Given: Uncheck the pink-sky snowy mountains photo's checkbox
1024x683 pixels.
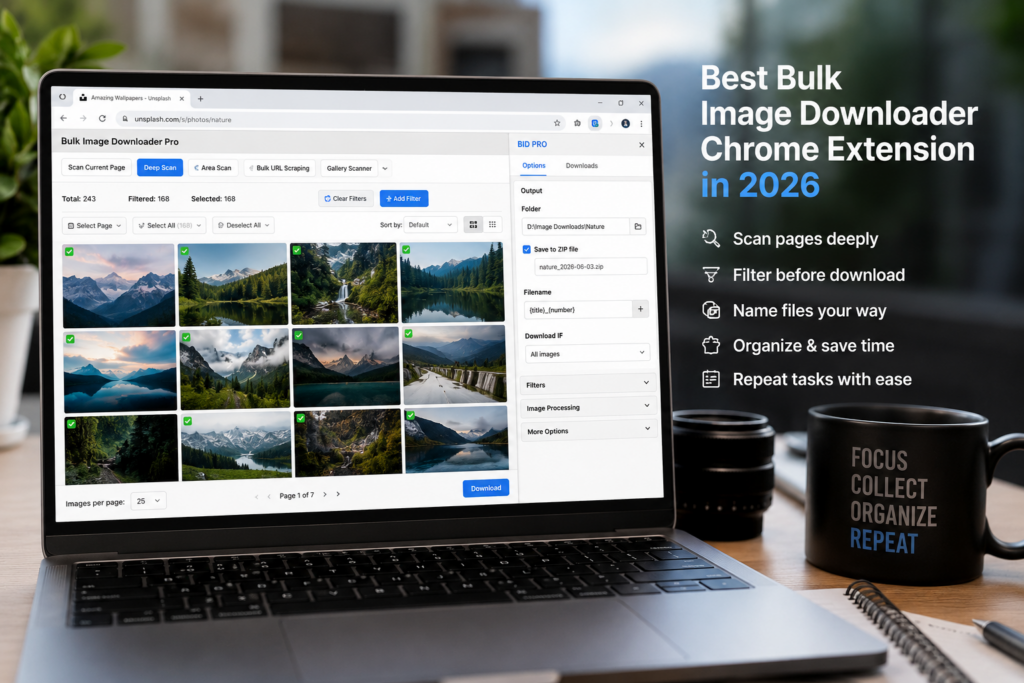Looking at the screenshot, I should click(x=69, y=251).
